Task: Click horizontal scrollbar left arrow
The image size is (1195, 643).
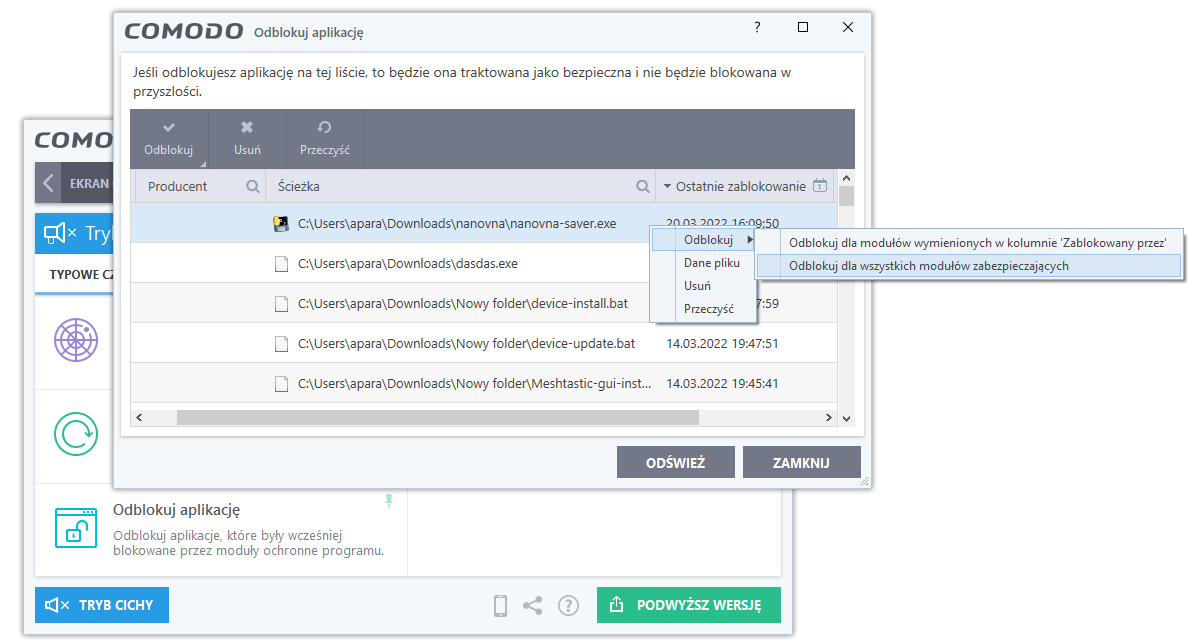Action: (139, 417)
